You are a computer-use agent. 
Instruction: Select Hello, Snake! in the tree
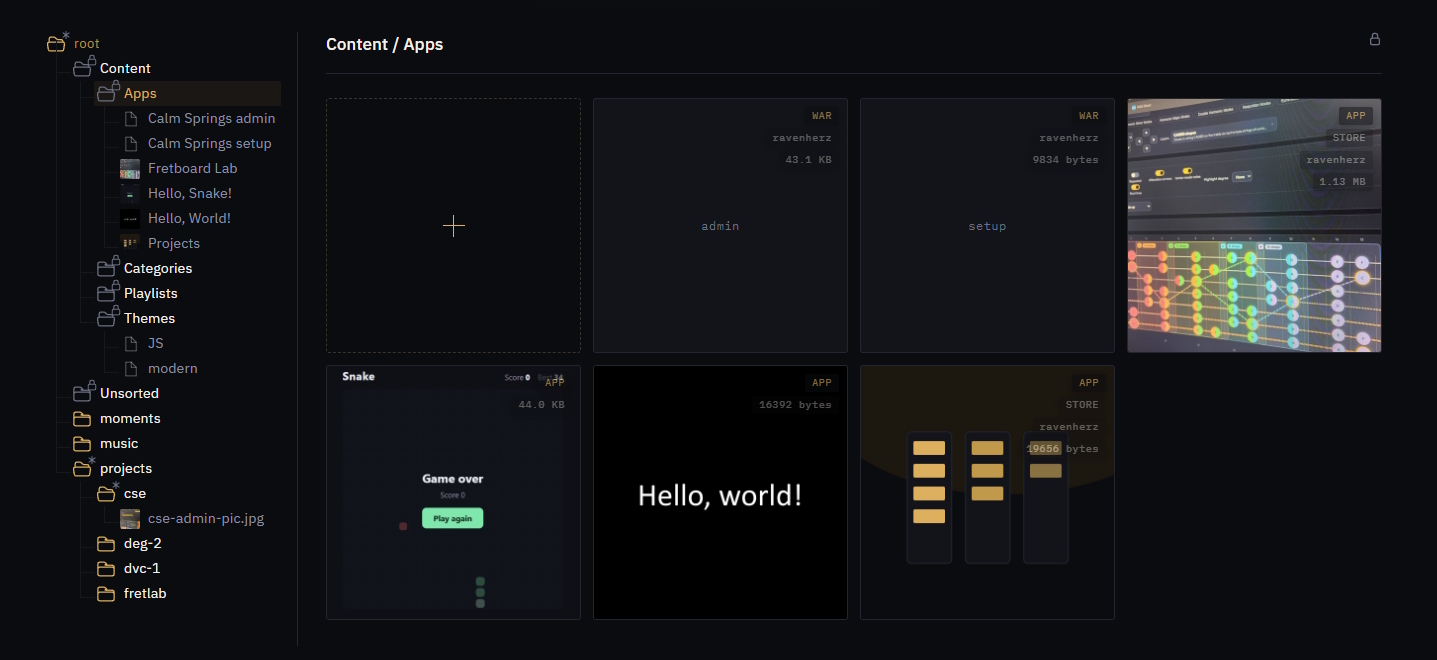tap(190, 193)
